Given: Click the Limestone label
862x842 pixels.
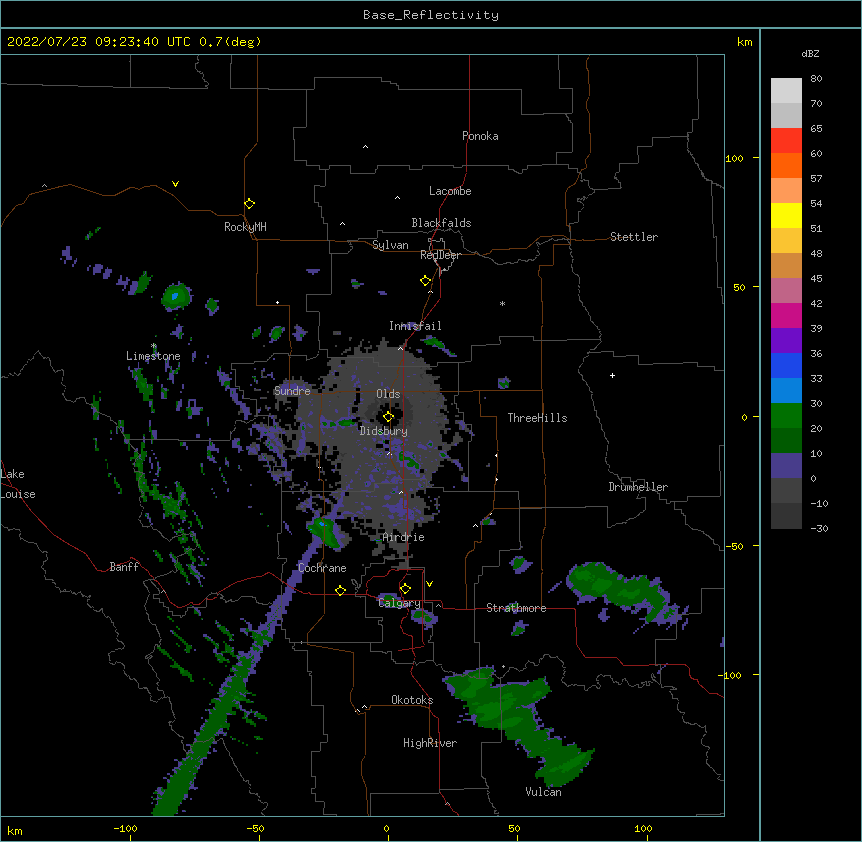Looking at the screenshot, I should [x=153, y=356].
